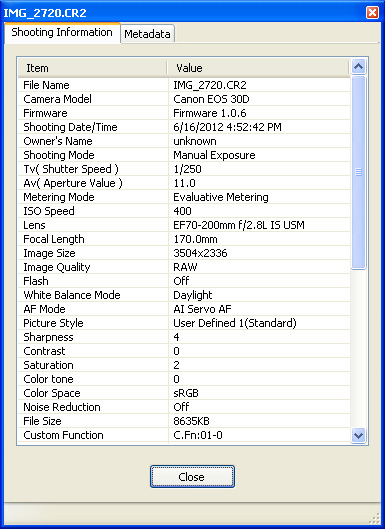Viewport: 385px width, 529px height.
Task: Click the Saturation value 2
Action: [x=176, y=365]
